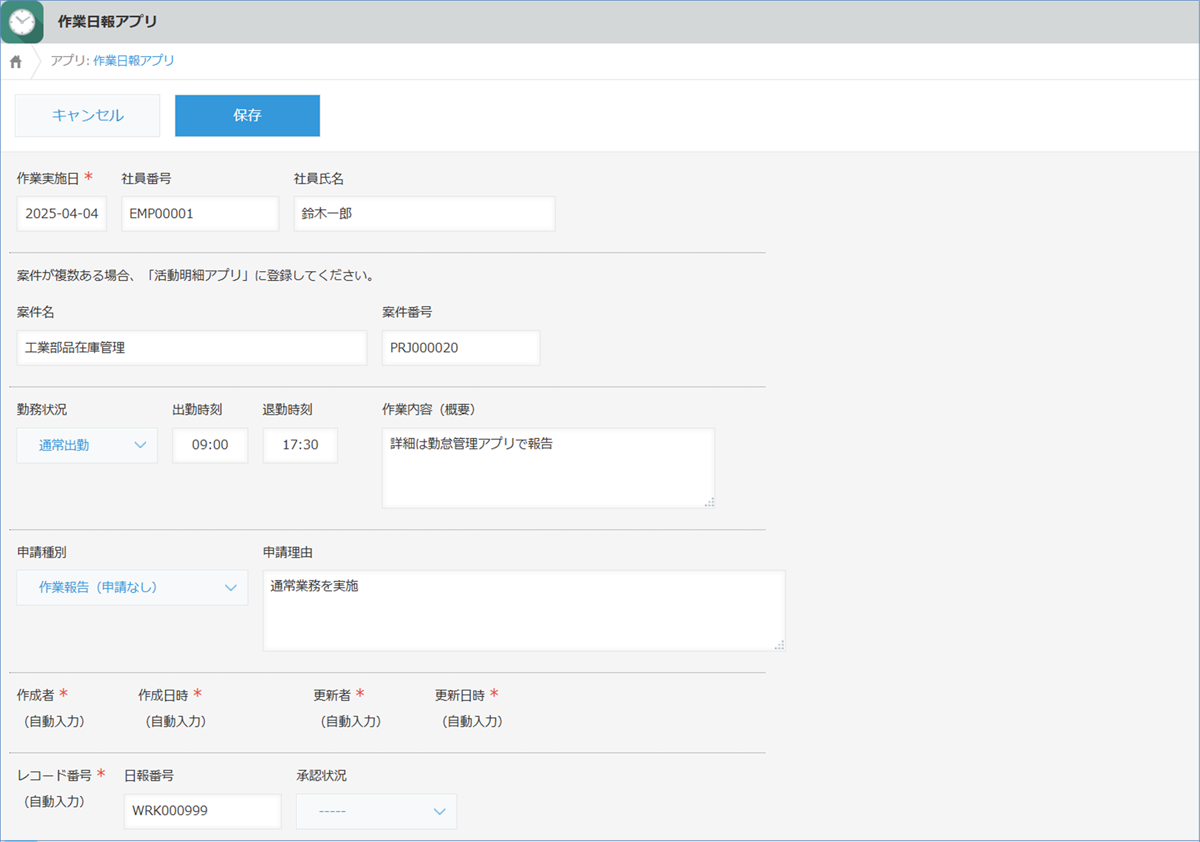Click the 作業内容（概要） text area
Viewport: 1200px width, 842px height.
(547, 468)
